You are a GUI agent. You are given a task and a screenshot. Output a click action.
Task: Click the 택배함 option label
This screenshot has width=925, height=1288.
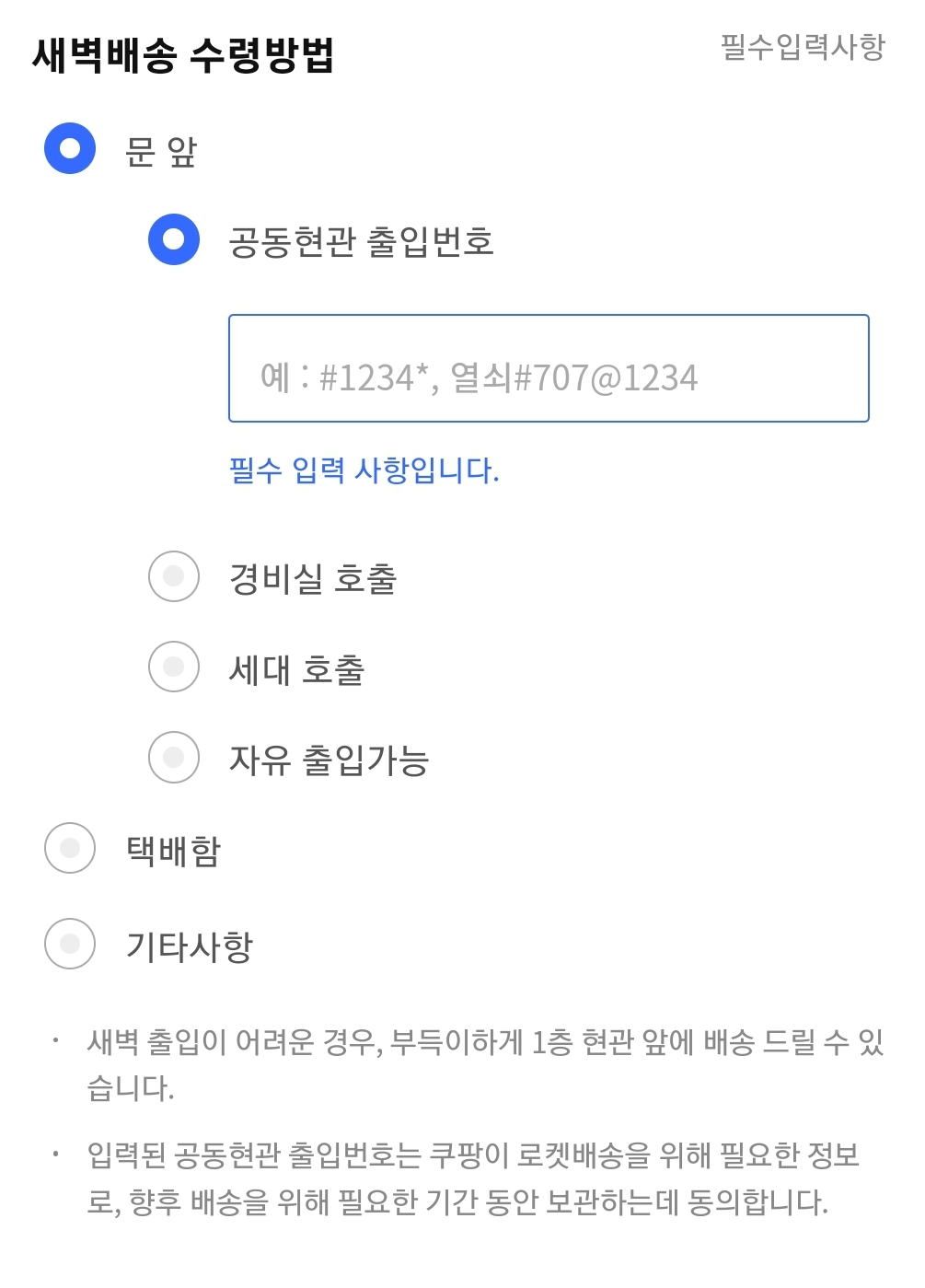[x=173, y=851]
